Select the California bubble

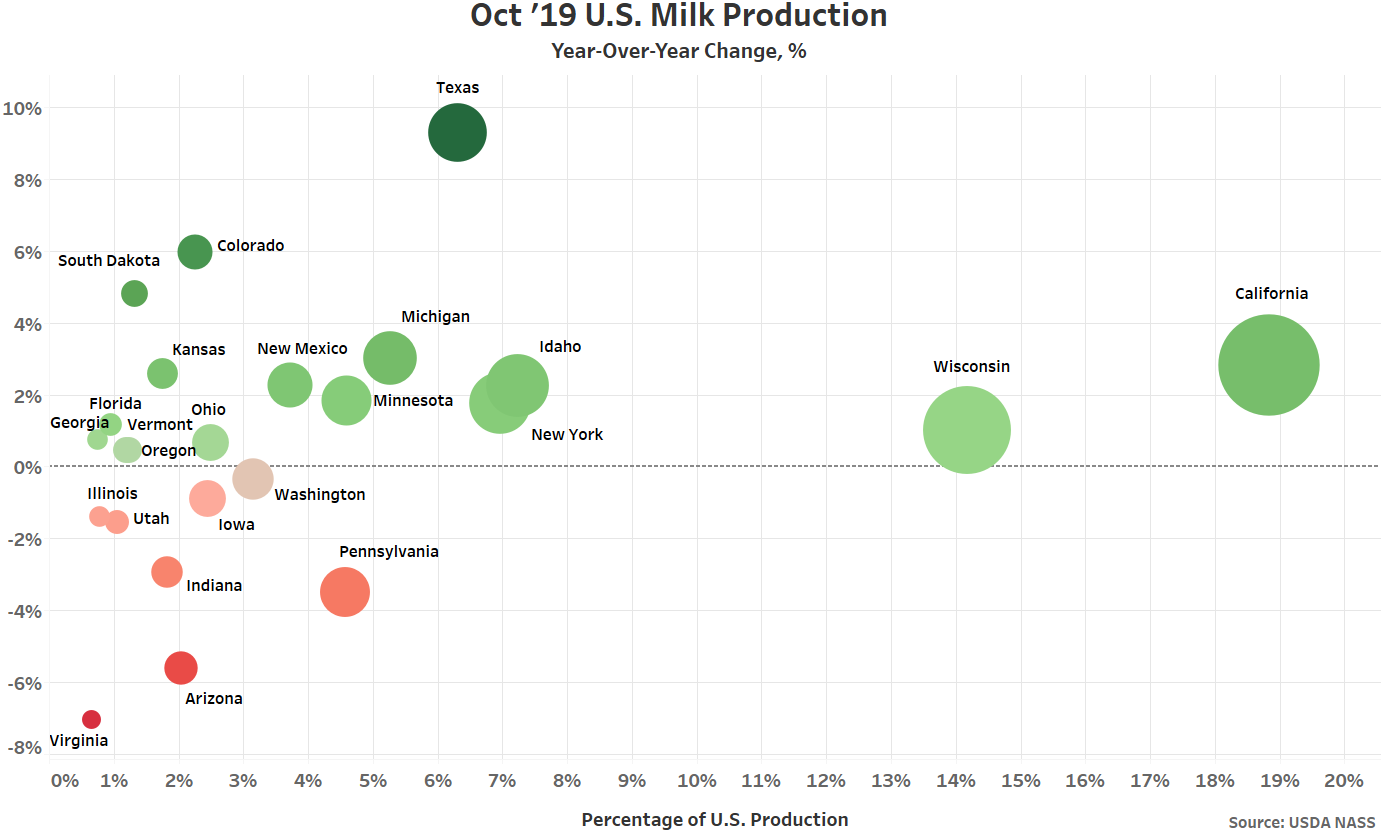(x=1268, y=365)
